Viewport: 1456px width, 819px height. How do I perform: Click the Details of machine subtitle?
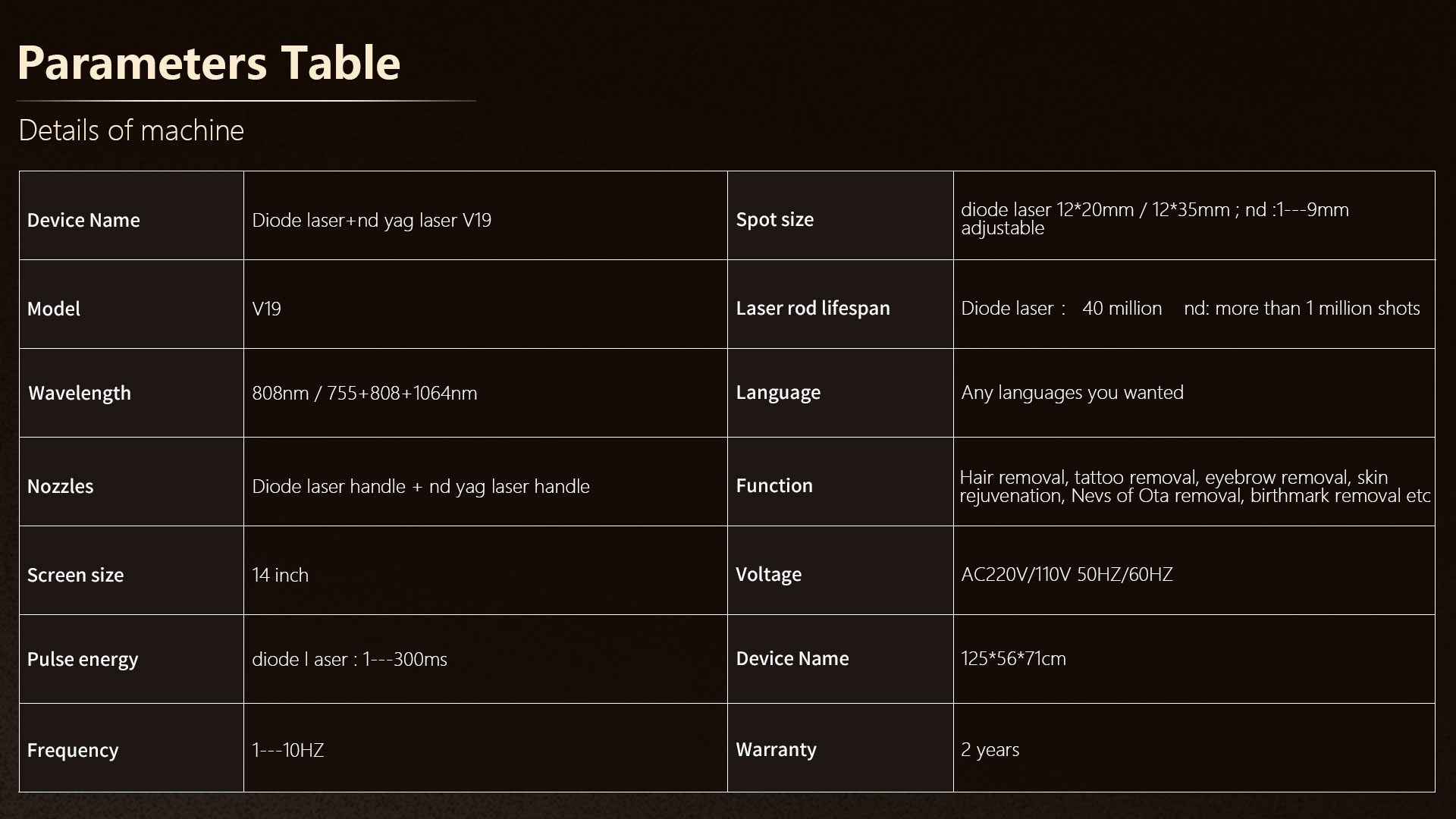[x=131, y=130]
